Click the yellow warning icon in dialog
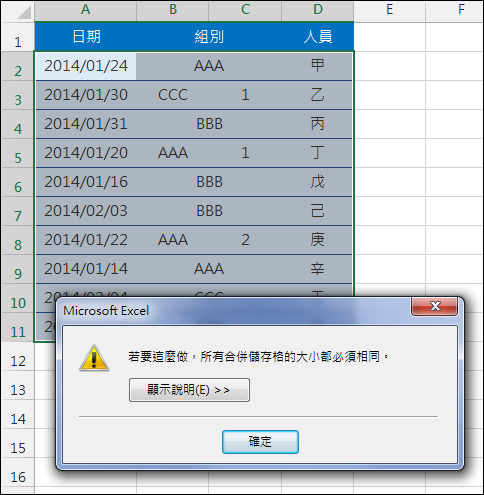This screenshot has height=495, width=484. 94,358
